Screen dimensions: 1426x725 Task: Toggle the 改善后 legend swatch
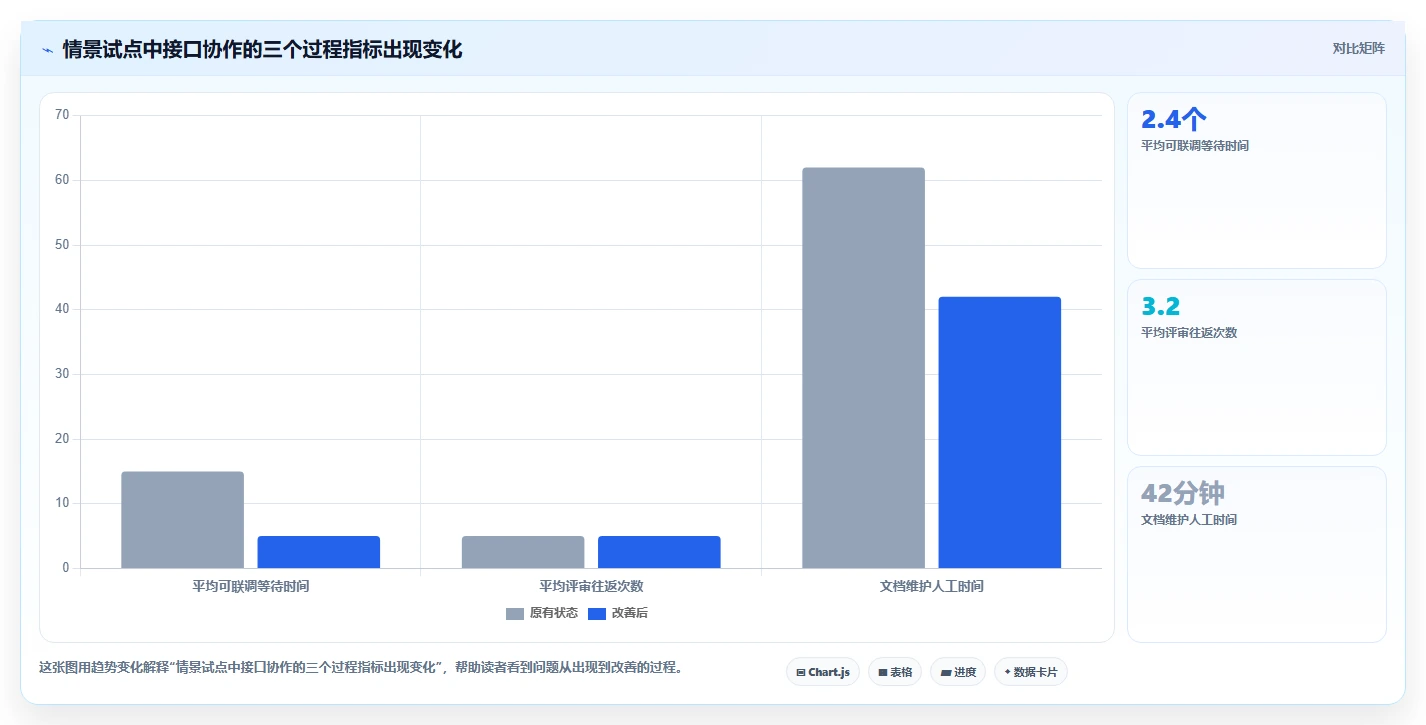point(597,613)
